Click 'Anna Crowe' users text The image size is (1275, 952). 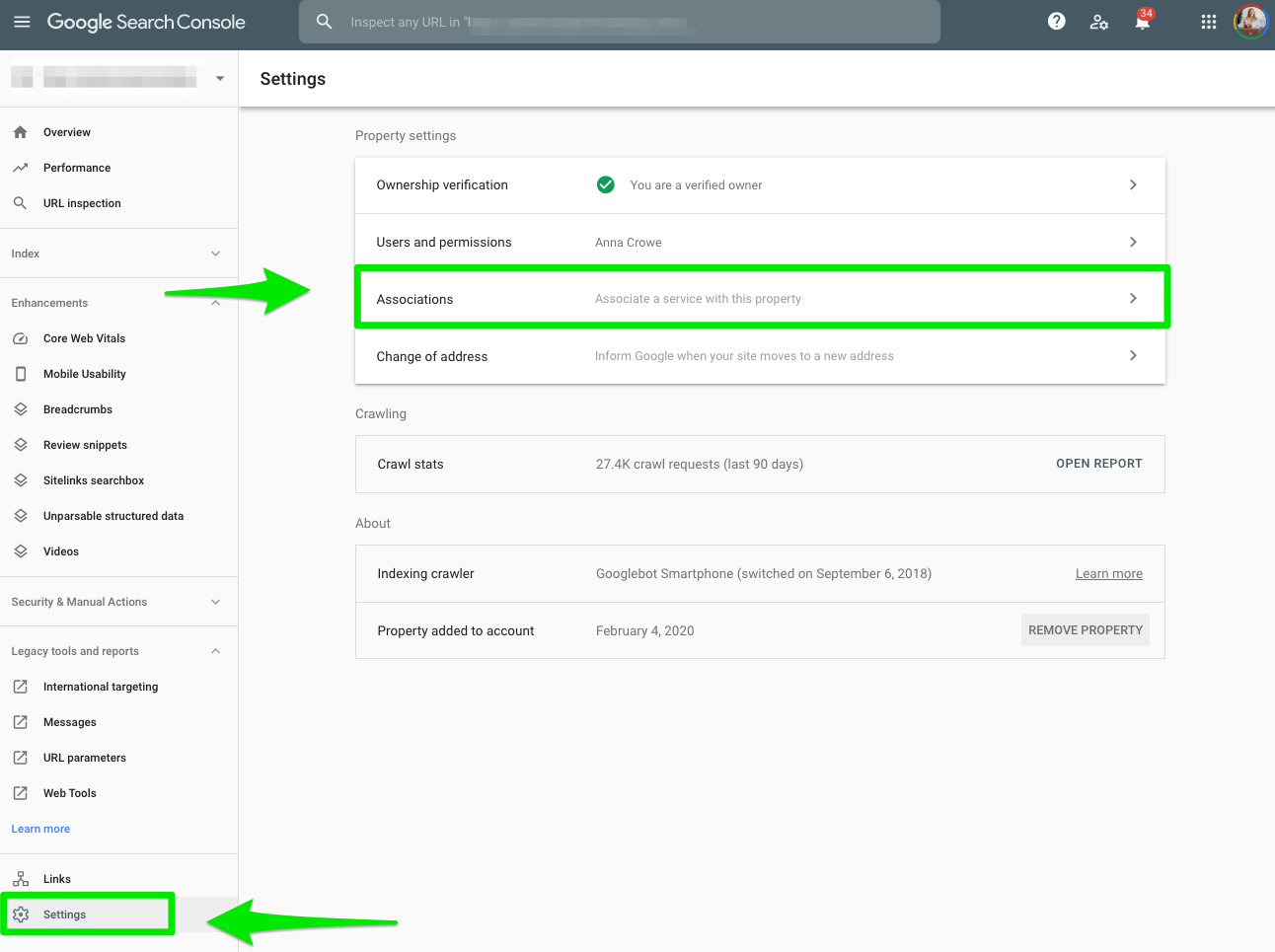[x=629, y=243]
